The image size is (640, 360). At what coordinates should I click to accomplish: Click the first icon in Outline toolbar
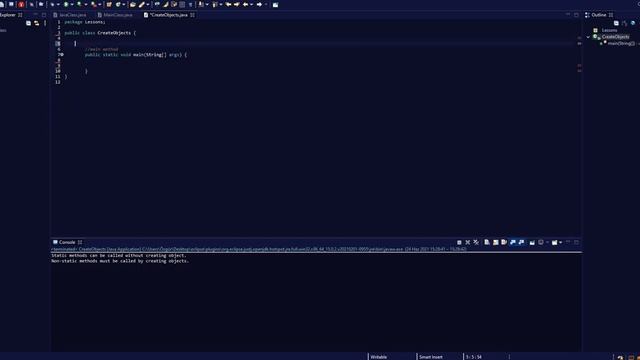pyautogui.click(x=616, y=23)
